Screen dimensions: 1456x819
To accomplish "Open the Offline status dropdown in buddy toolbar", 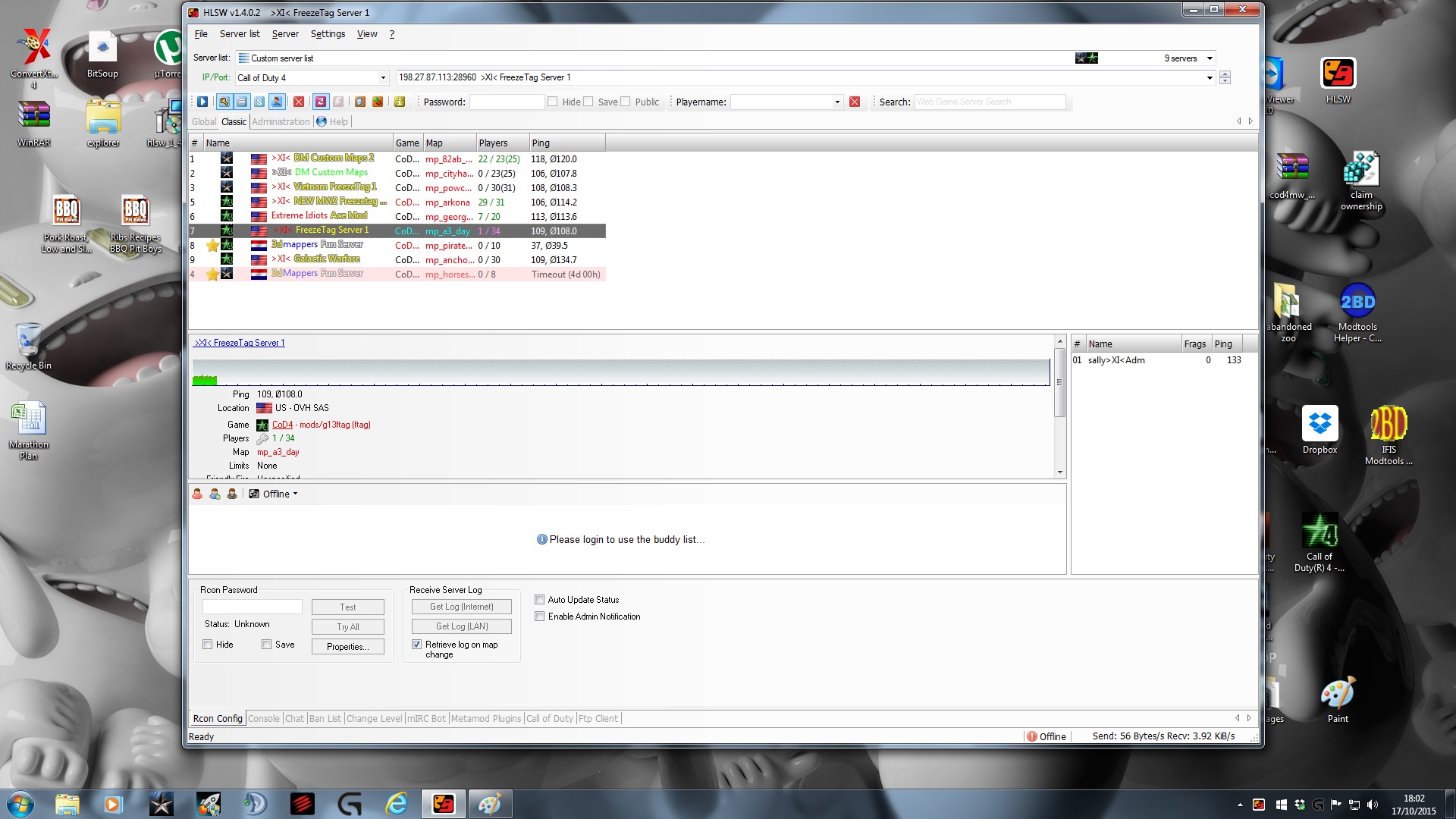I will point(273,494).
